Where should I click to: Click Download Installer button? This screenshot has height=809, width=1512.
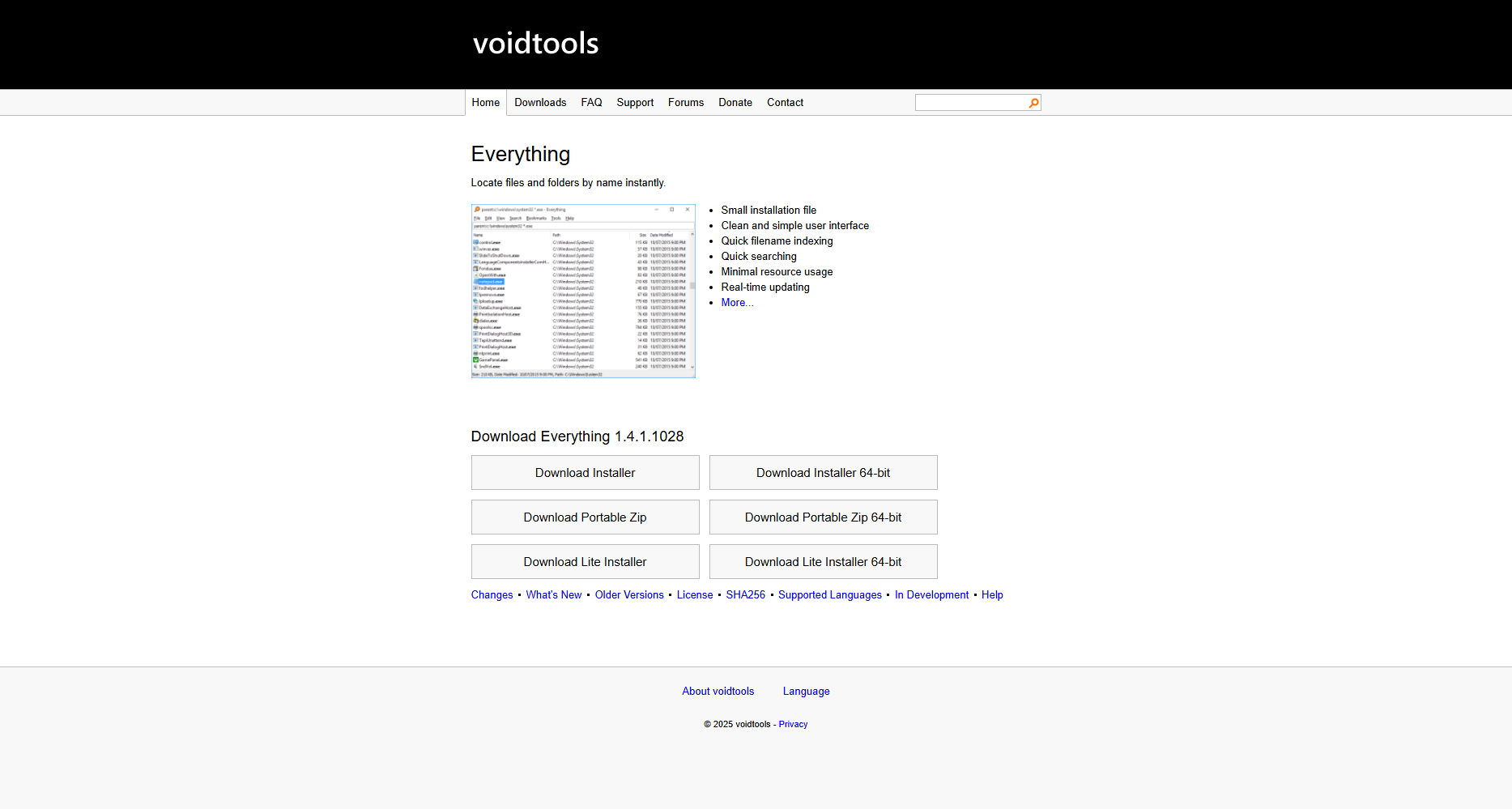click(585, 473)
